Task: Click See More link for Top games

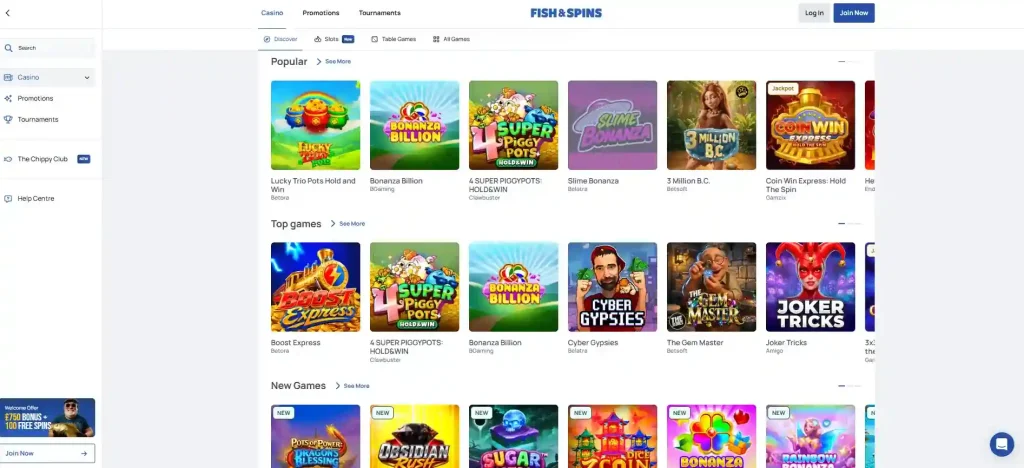Action: pyautogui.click(x=352, y=224)
